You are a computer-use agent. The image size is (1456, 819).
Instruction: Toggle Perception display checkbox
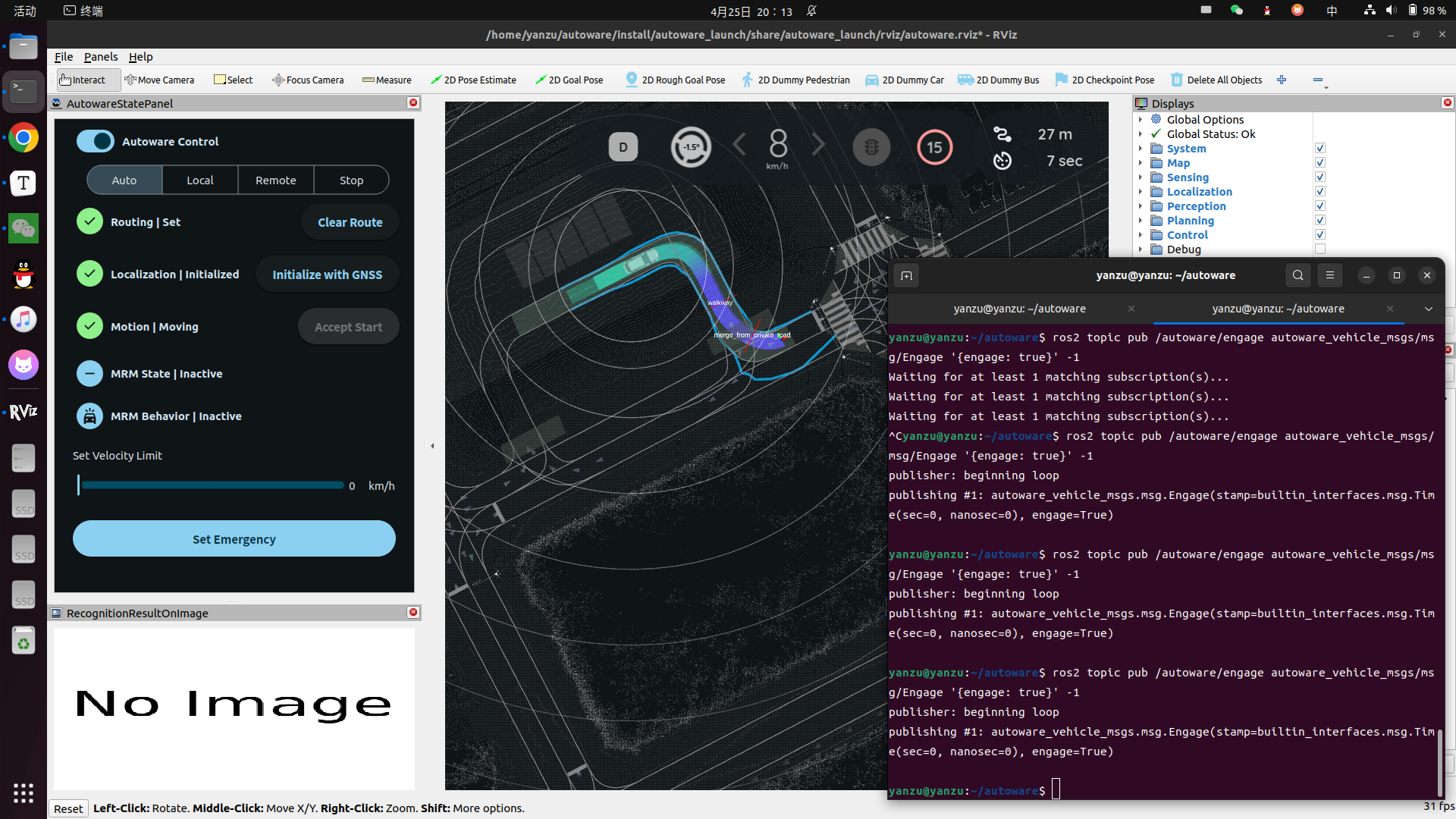1320,206
